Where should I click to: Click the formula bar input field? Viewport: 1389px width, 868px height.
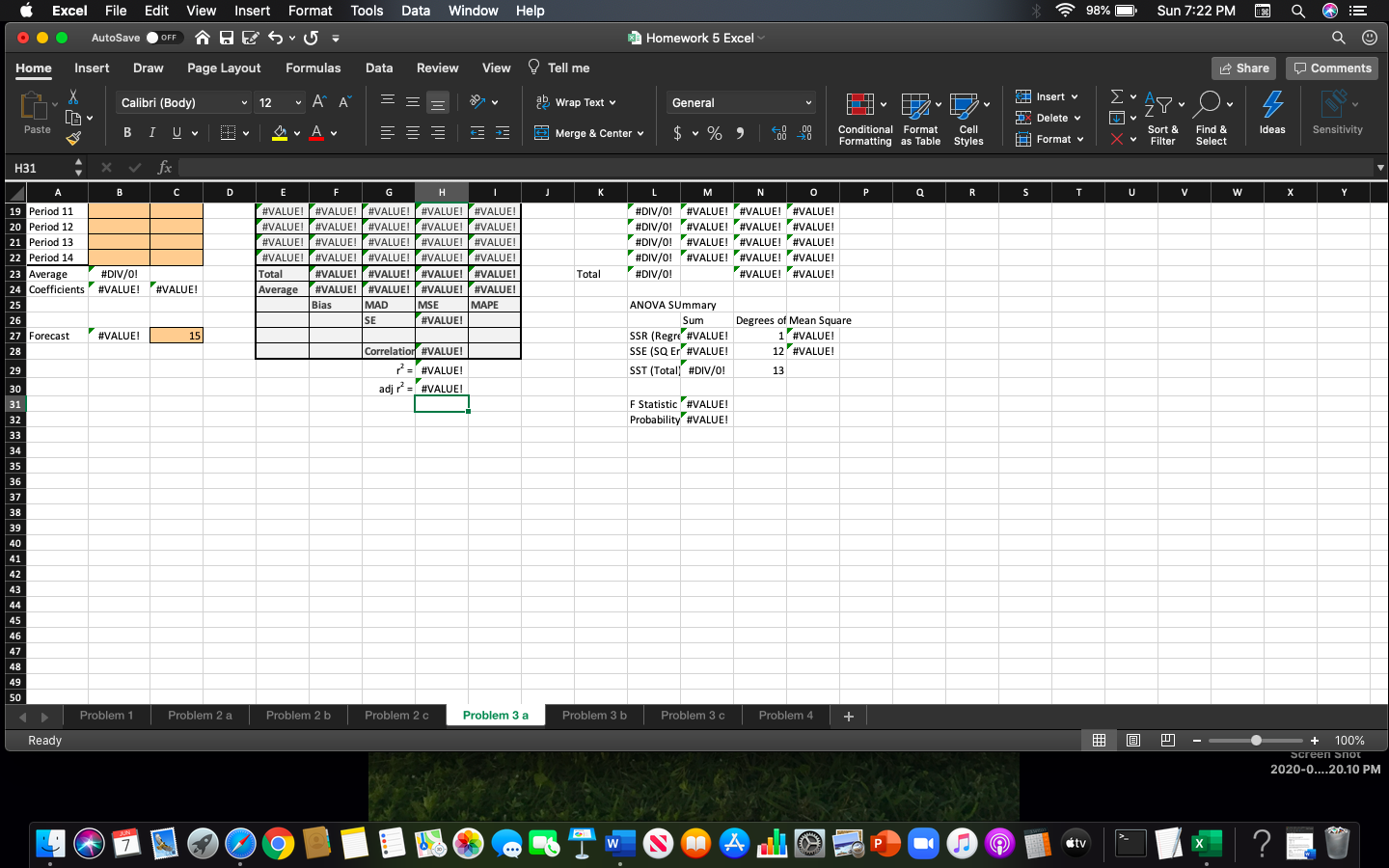776,168
